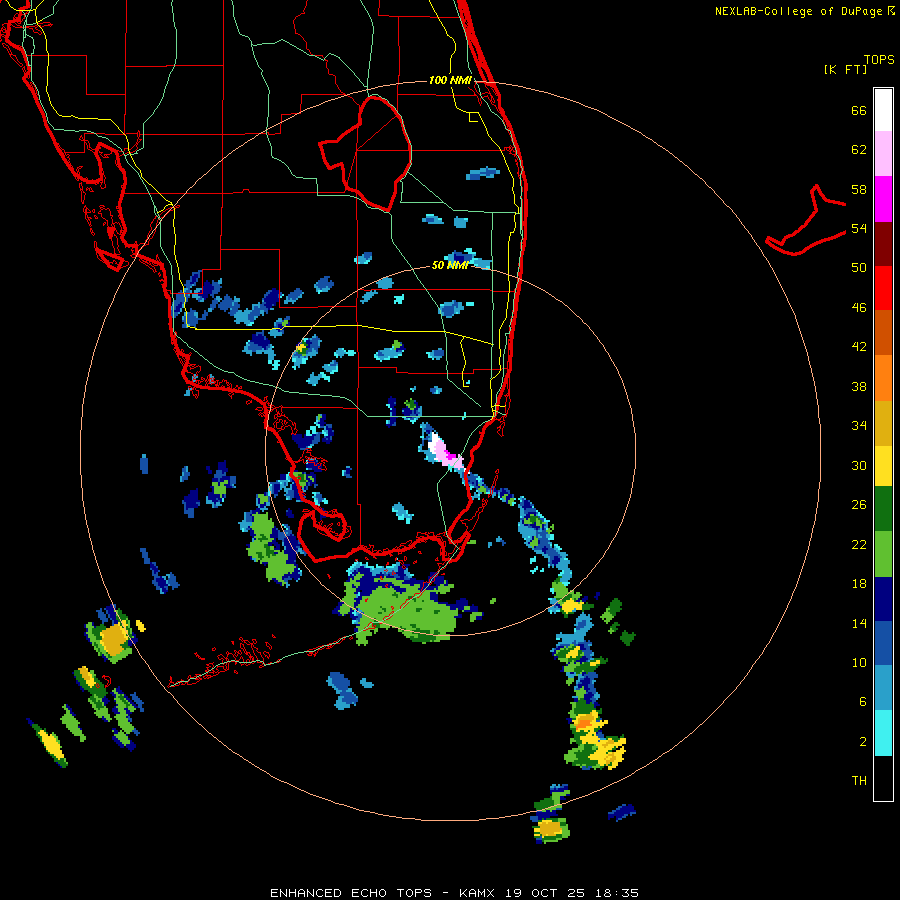This screenshot has width=900, height=900.
Task: Click the cyan swatch in the legend
Action: [x=883, y=733]
